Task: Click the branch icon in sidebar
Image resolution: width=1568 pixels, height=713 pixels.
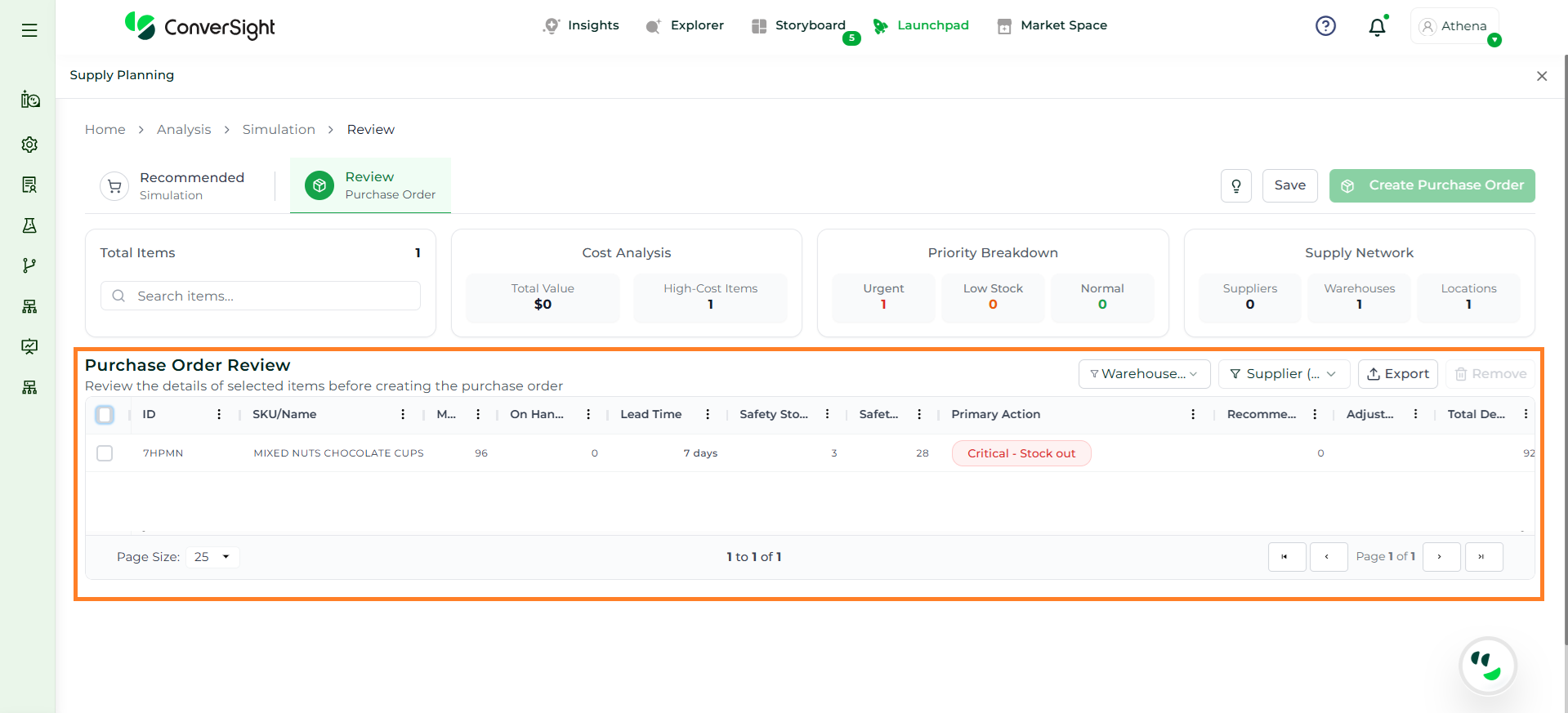Action: pyautogui.click(x=29, y=265)
